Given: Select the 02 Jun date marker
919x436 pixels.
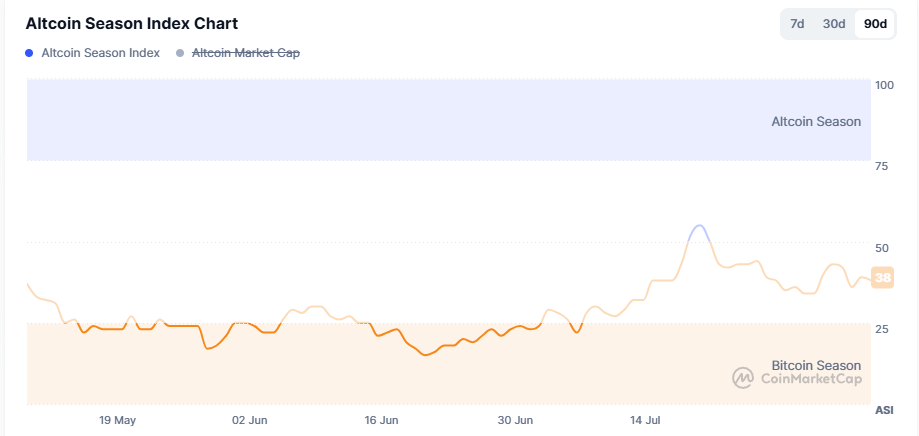Looking at the screenshot, I should click(x=250, y=420).
